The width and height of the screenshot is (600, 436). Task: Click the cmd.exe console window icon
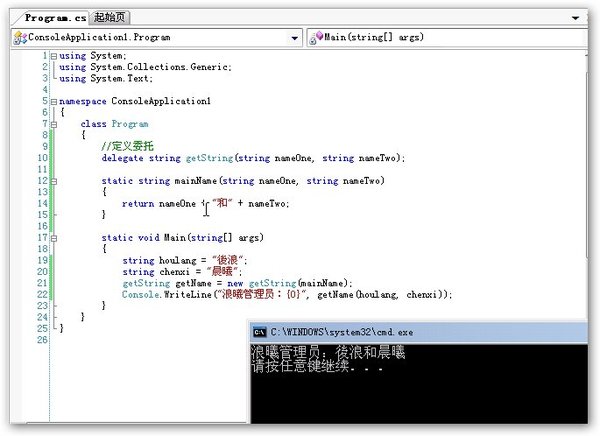pyautogui.click(x=259, y=331)
